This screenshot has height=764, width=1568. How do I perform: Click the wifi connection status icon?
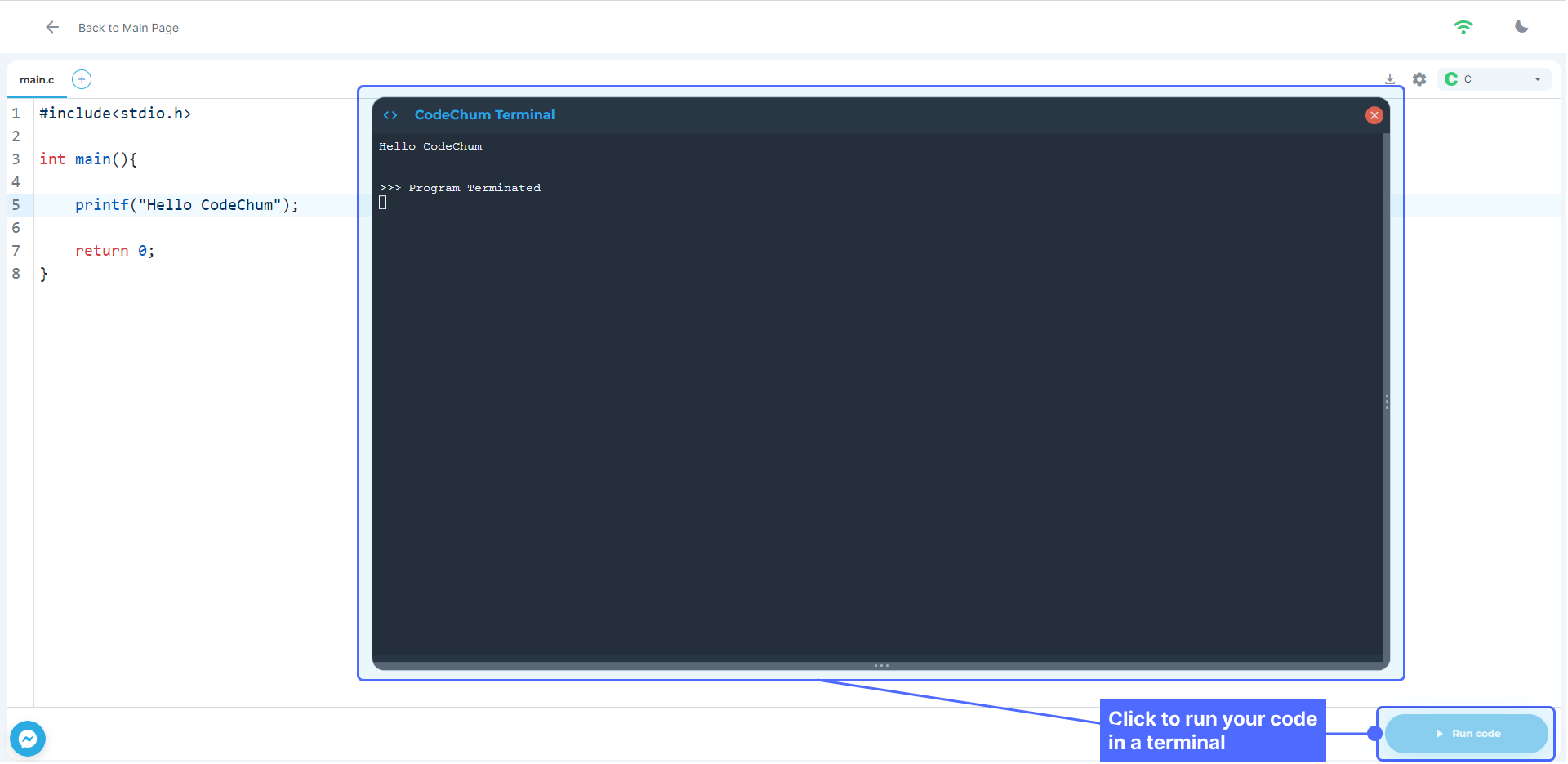tap(1463, 27)
